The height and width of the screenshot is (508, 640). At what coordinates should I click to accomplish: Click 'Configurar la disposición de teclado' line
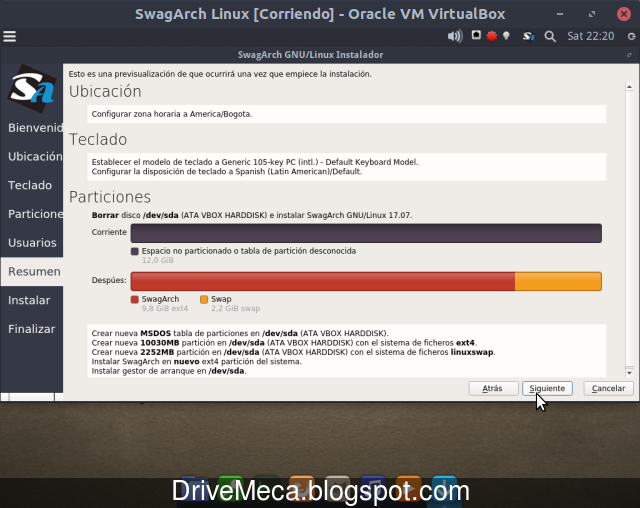tap(227, 171)
